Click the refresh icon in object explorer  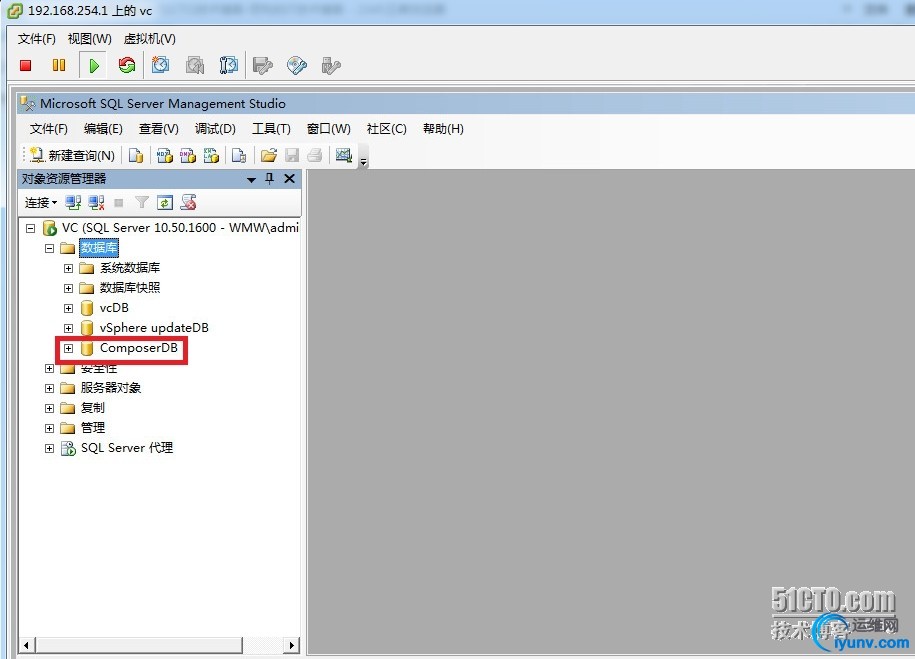(165, 203)
